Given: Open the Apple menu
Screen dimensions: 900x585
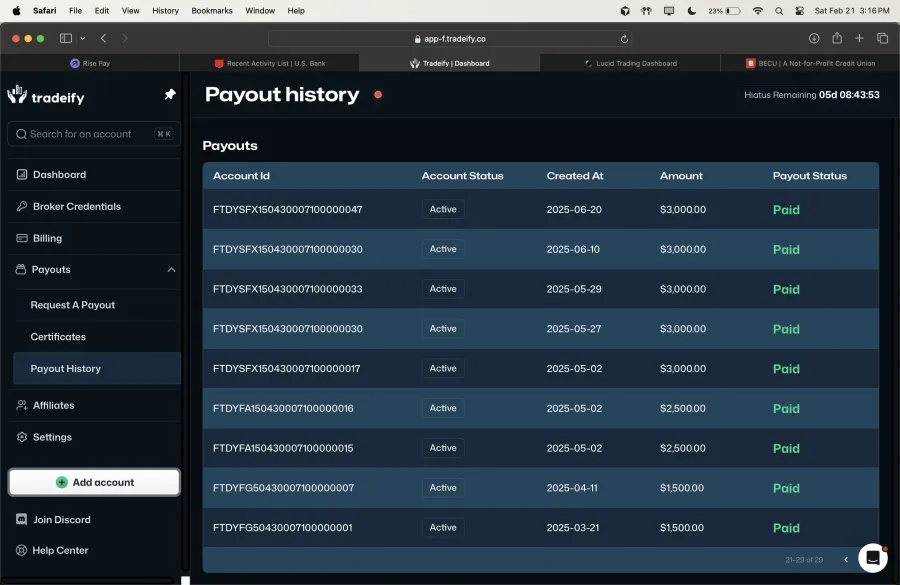Looking at the screenshot, I should [x=17, y=10].
